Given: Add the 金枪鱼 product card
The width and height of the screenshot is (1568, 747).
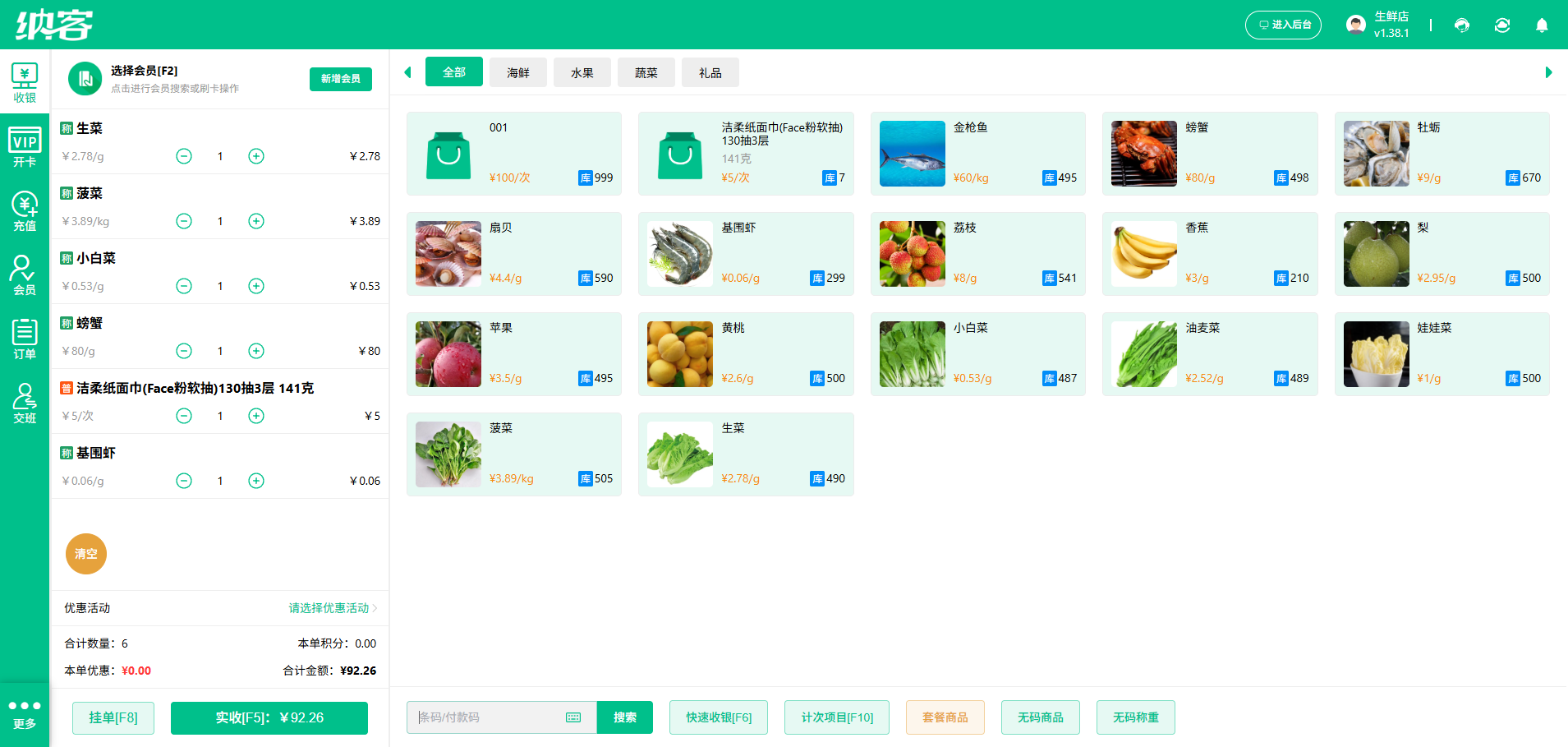Looking at the screenshot, I should point(978,154).
